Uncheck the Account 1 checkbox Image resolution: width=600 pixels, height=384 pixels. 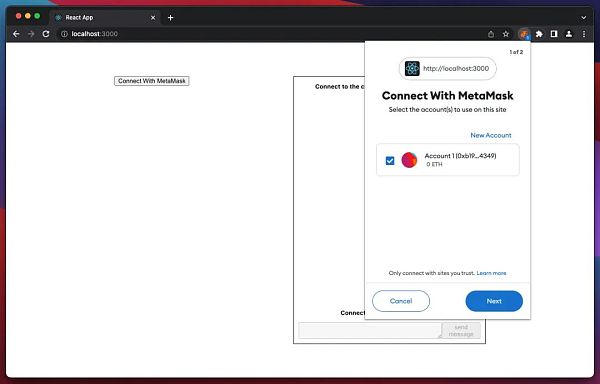[x=390, y=161]
